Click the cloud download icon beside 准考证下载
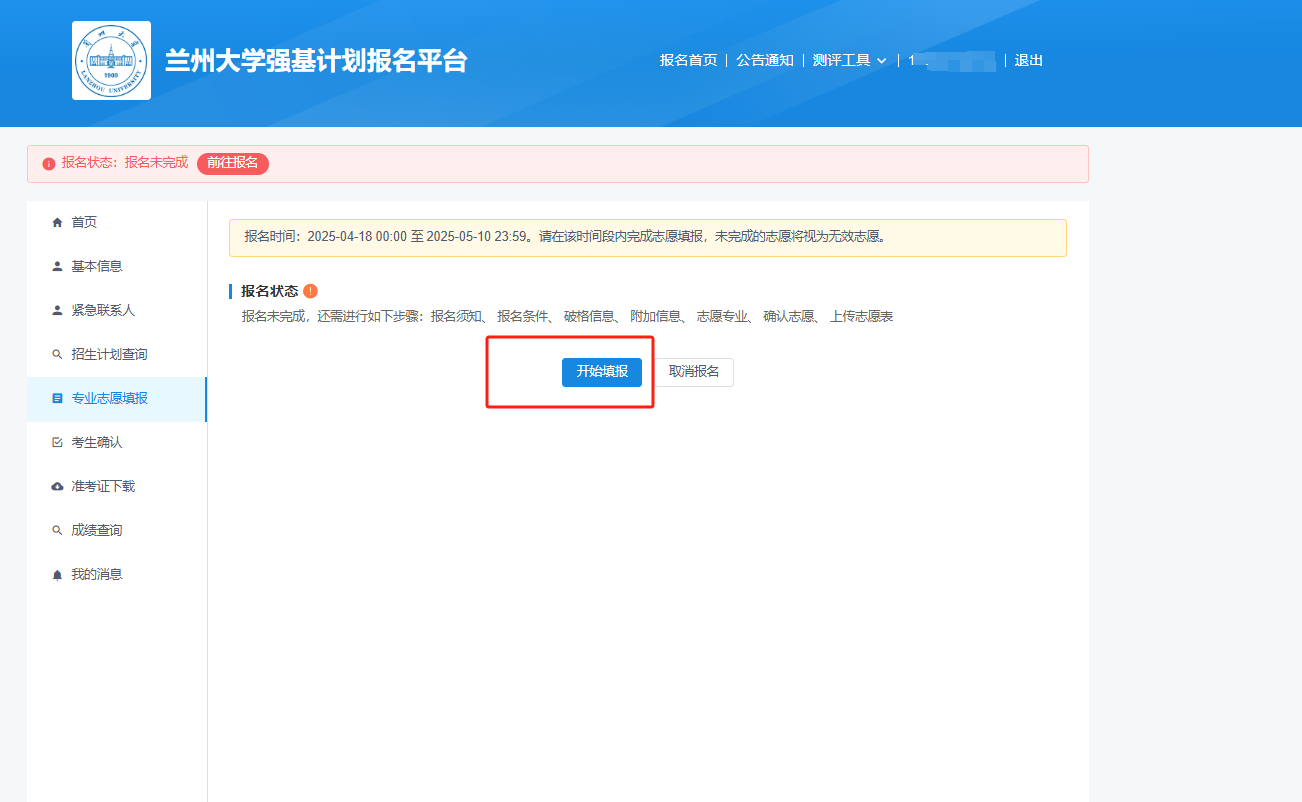This screenshot has width=1302, height=802. 57,487
